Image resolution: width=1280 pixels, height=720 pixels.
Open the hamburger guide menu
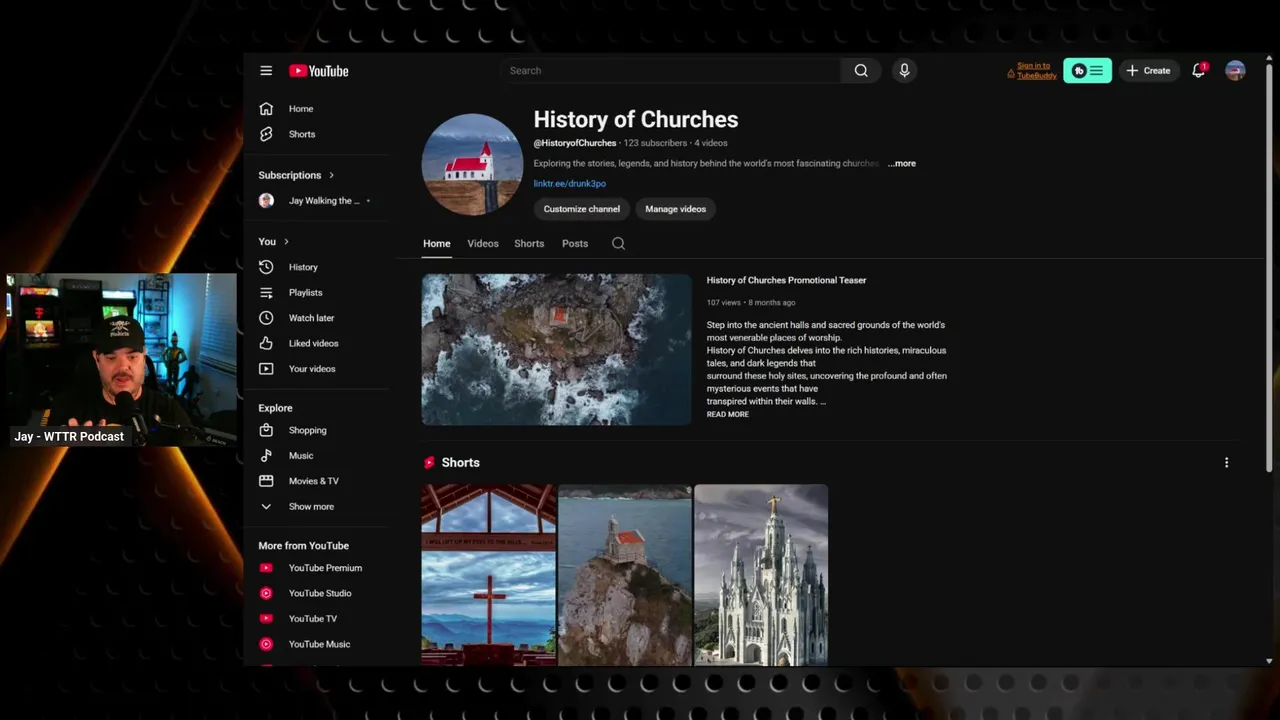point(266,71)
